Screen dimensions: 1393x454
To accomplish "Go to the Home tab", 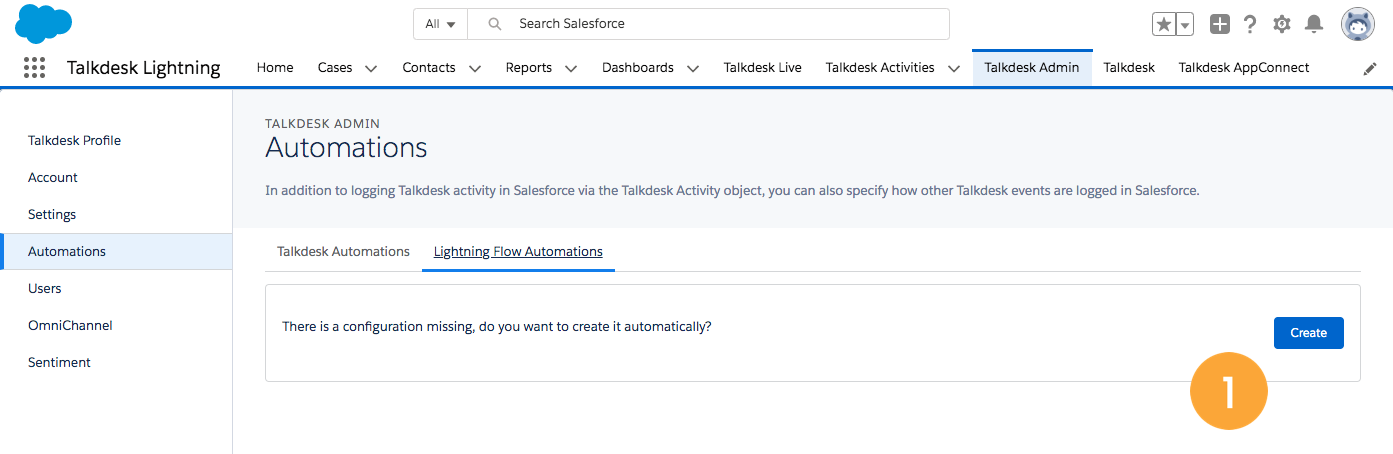I will tap(275, 68).
